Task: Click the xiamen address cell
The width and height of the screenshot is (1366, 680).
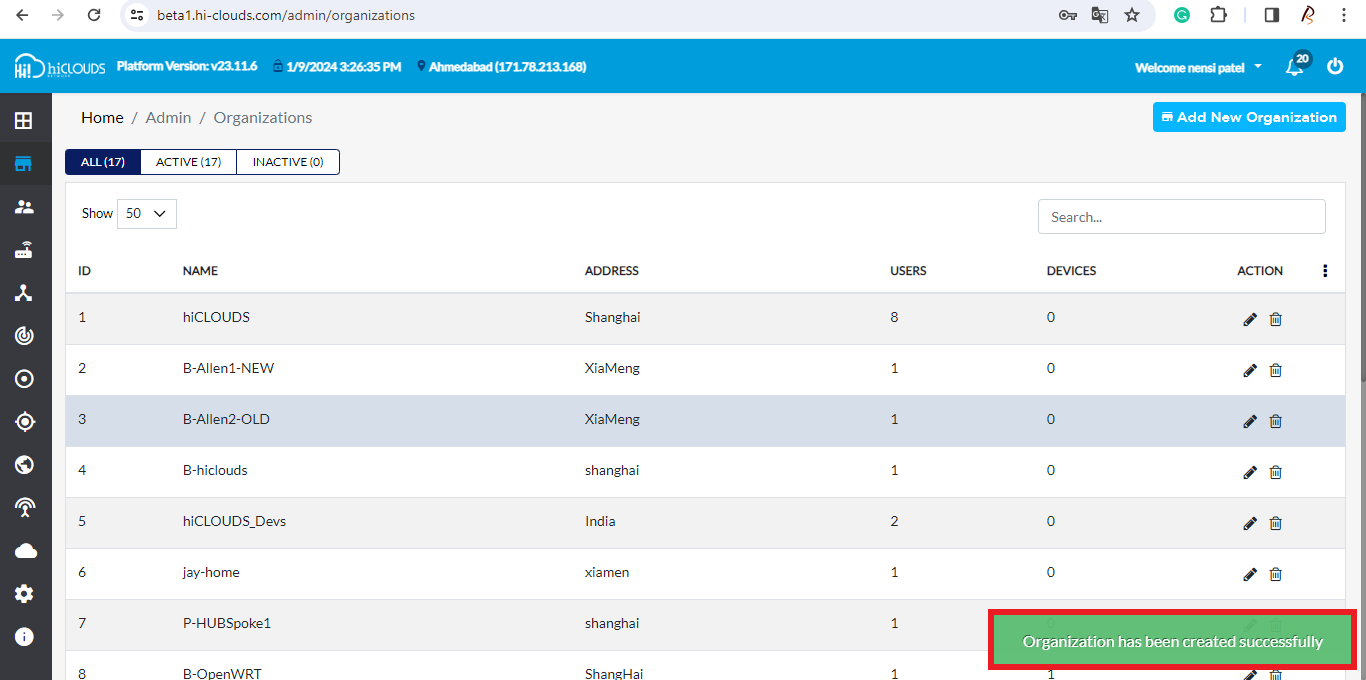Action: click(607, 572)
